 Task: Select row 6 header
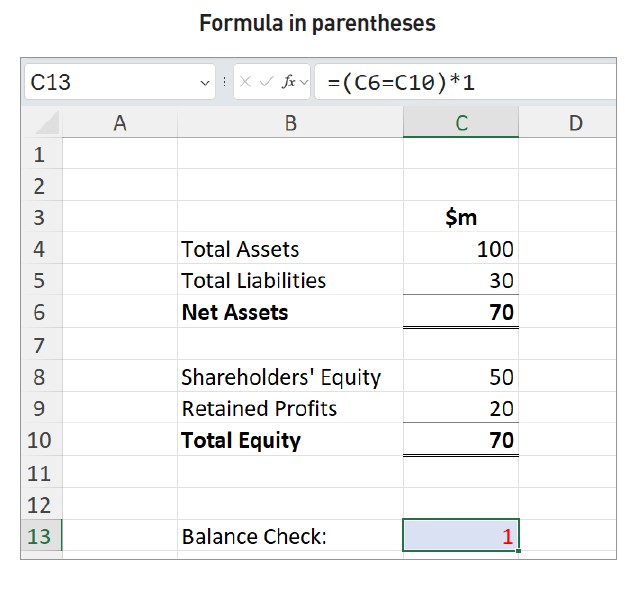click(41, 311)
